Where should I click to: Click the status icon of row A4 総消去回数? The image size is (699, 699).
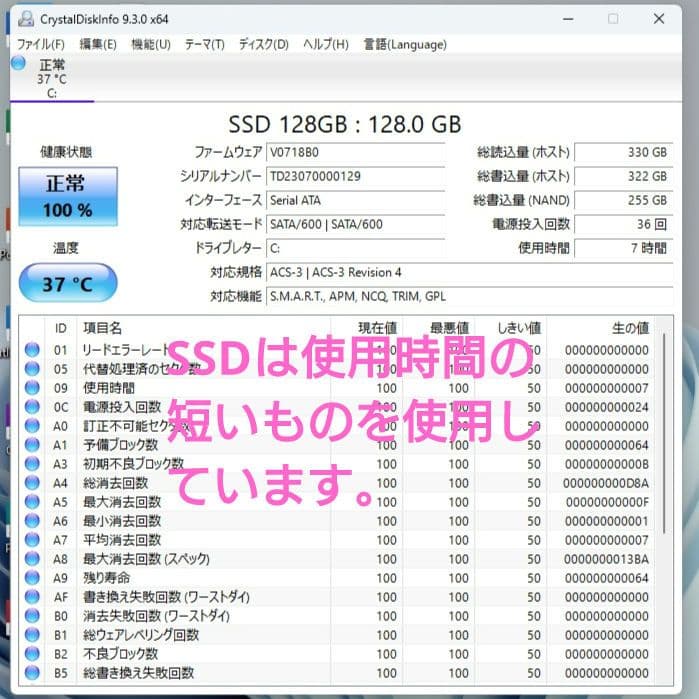coord(32,483)
